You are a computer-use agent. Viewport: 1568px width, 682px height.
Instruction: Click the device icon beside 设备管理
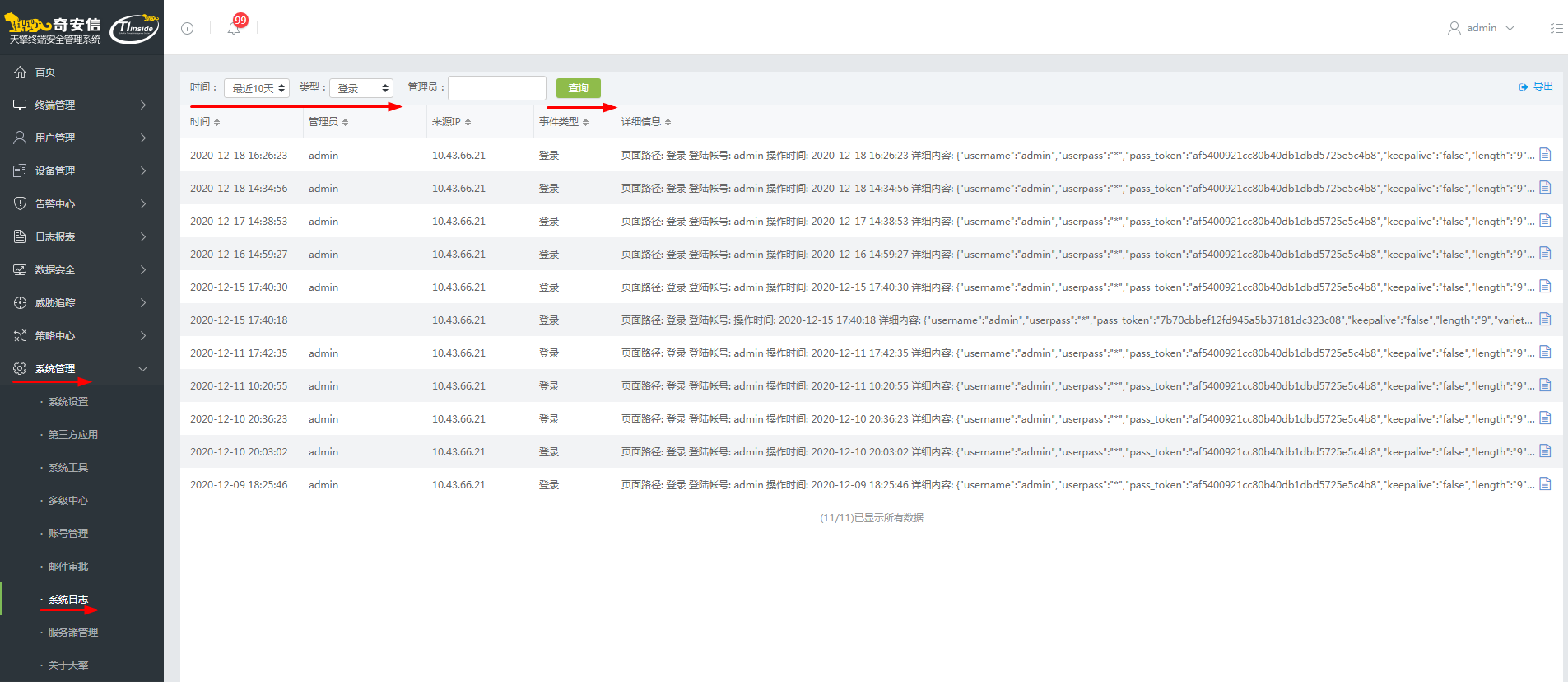click(x=20, y=171)
